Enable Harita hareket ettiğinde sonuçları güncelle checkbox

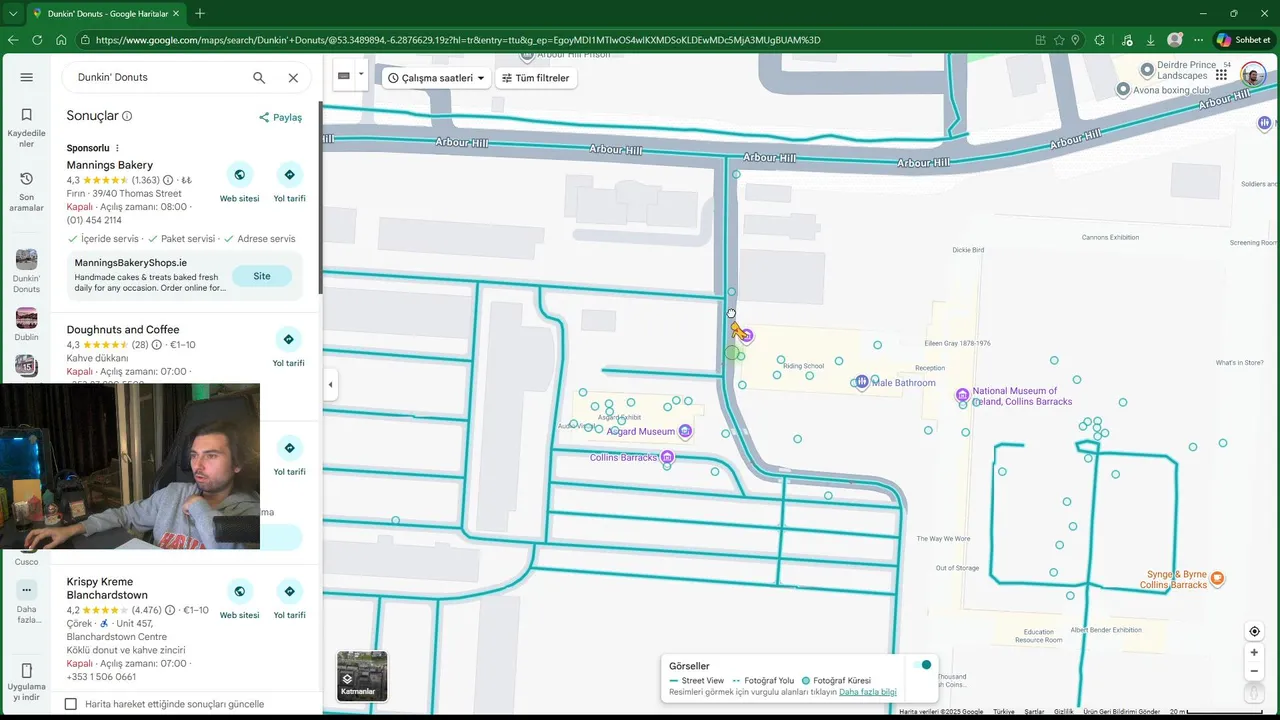[x=71, y=704]
